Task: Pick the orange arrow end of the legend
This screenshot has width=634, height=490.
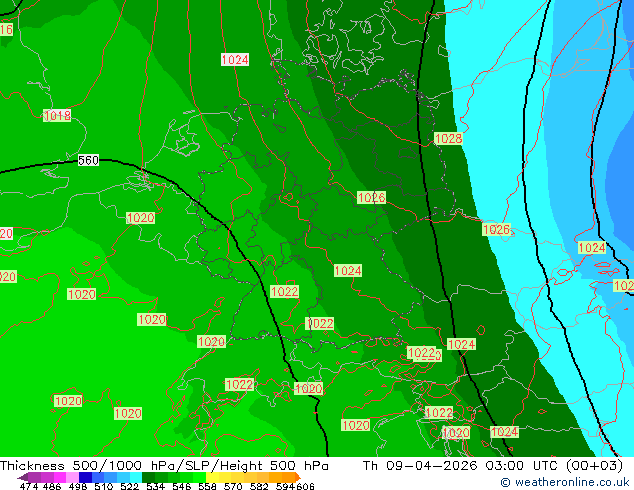Action: click(x=298, y=477)
